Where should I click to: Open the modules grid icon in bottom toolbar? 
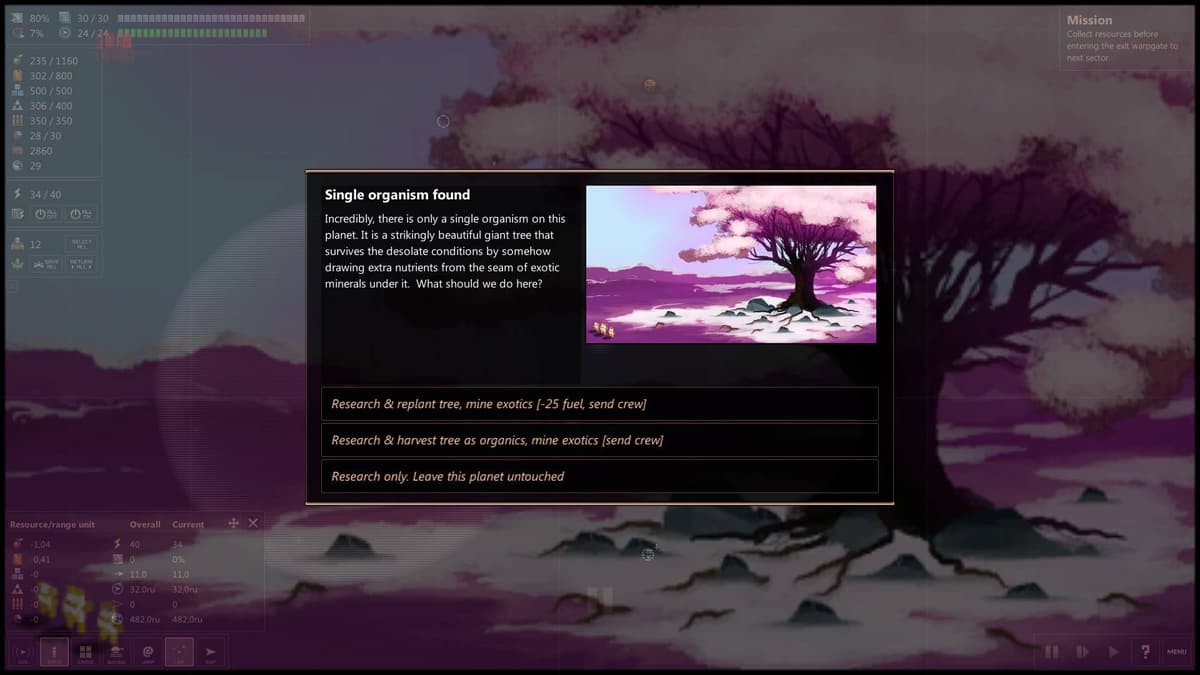click(85, 650)
